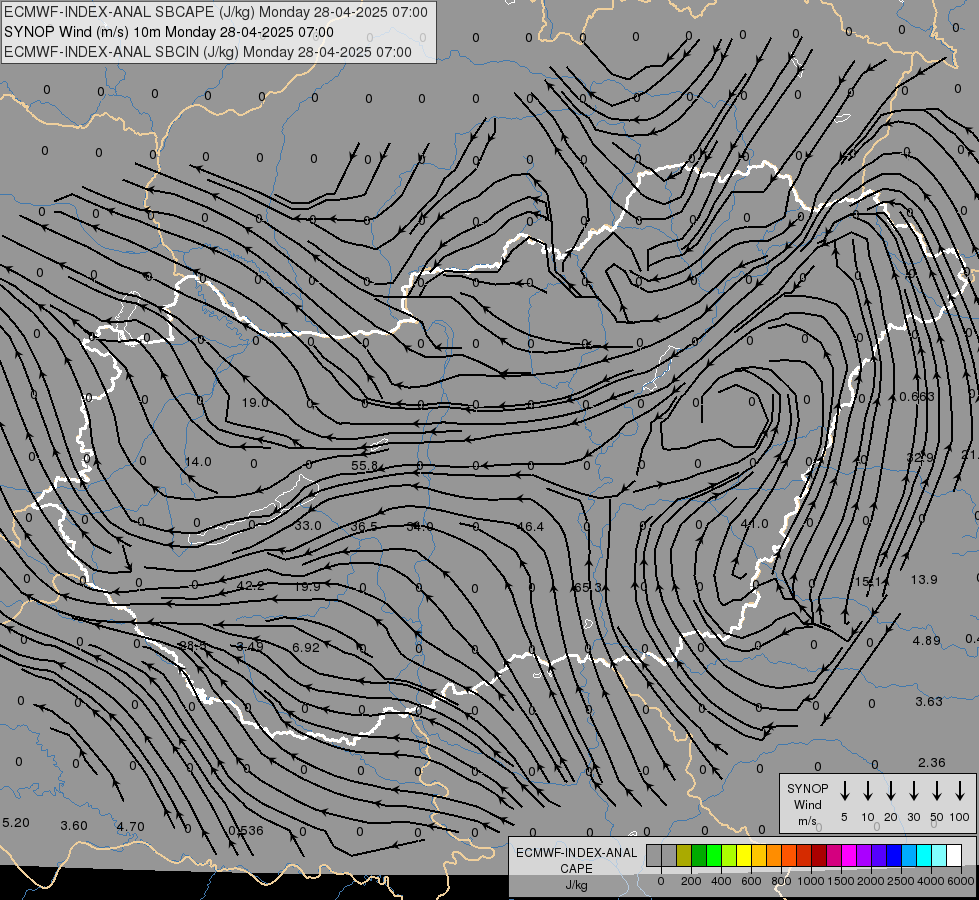Viewport: 979px width, 900px height.
Task: Click the 65.3 value on the map
Action: [587, 588]
